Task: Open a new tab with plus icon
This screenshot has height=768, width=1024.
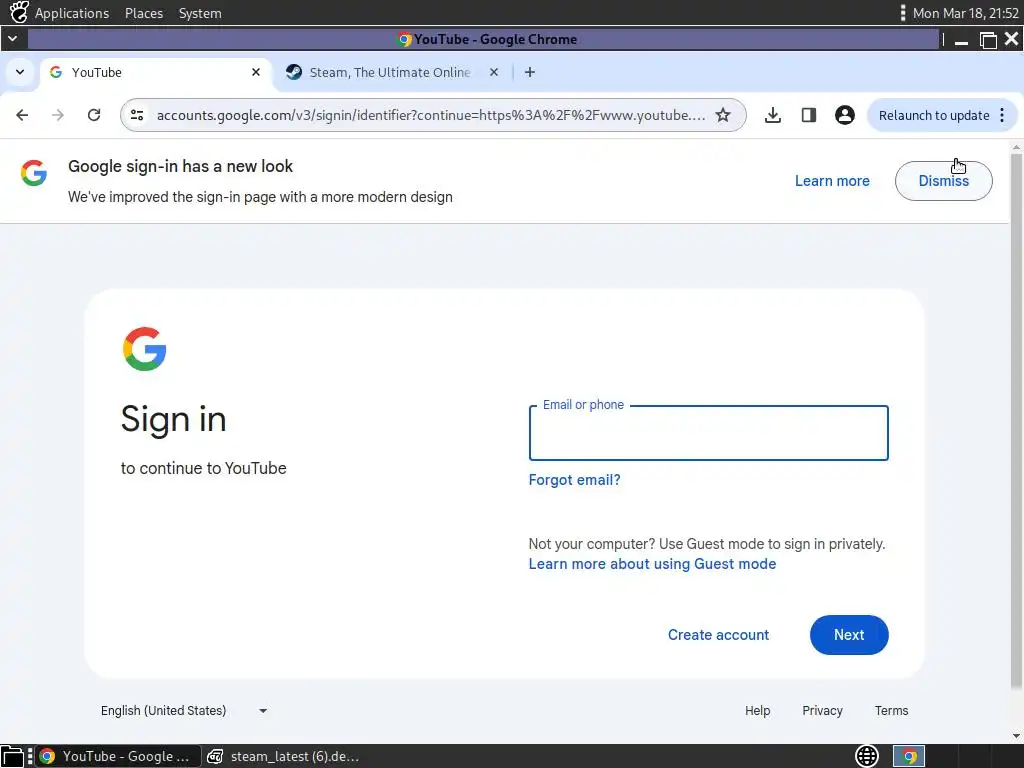Action: (x=530, y=72)
